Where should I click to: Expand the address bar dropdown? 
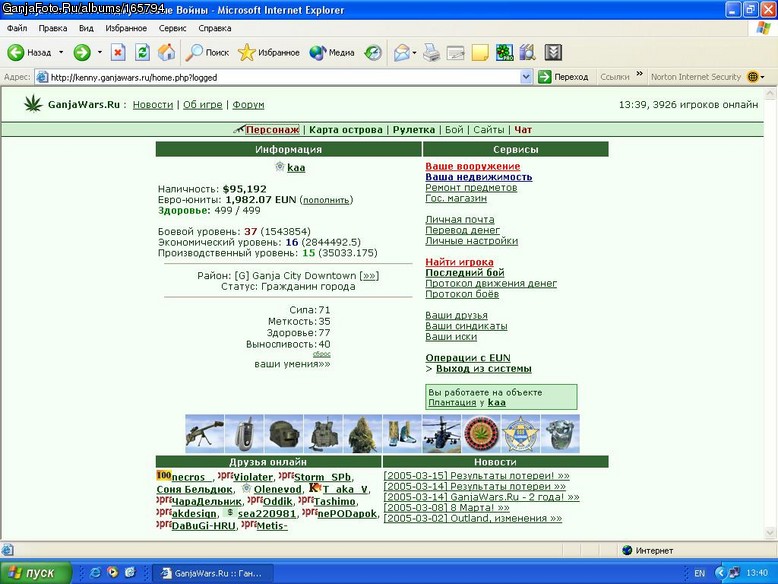click(x=526, y=77)
